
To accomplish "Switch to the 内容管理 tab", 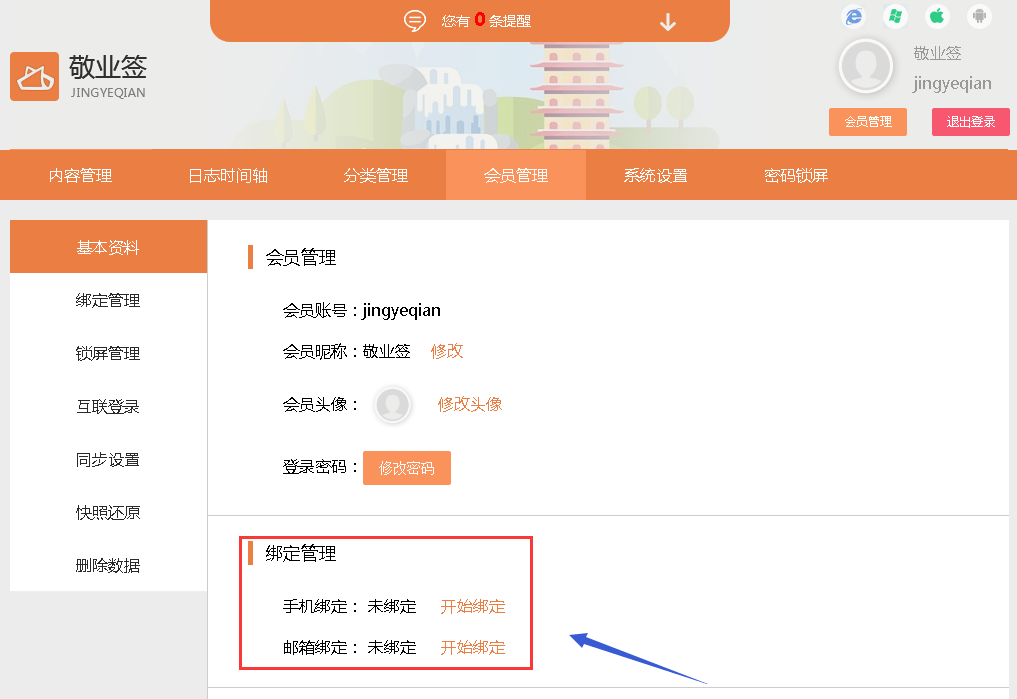I will [x=80, y=175].
